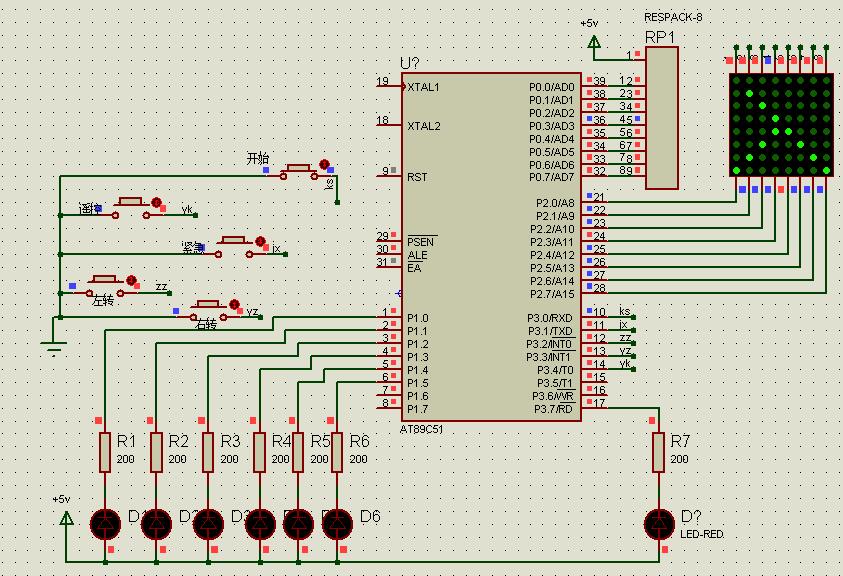Image resolution: width=843 pixels, height=576 pixels.
Task: Toggle the red latch dot on 遥控 button
Action: tap(157, 202)
